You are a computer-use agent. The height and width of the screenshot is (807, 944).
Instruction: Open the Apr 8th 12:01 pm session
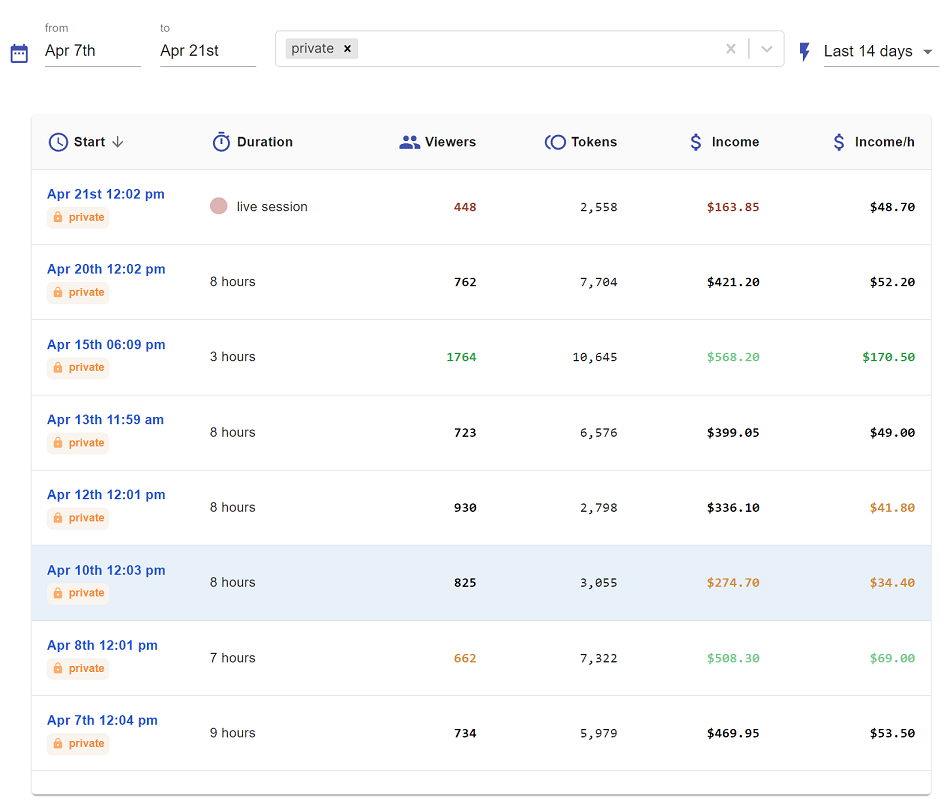102,645
